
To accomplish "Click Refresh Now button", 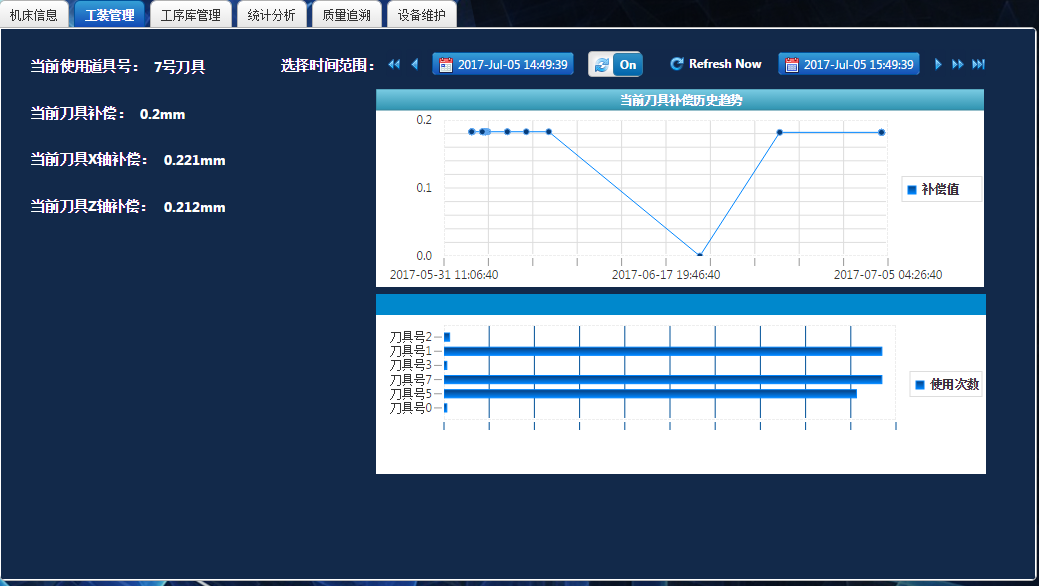I will tap(716, 64).
